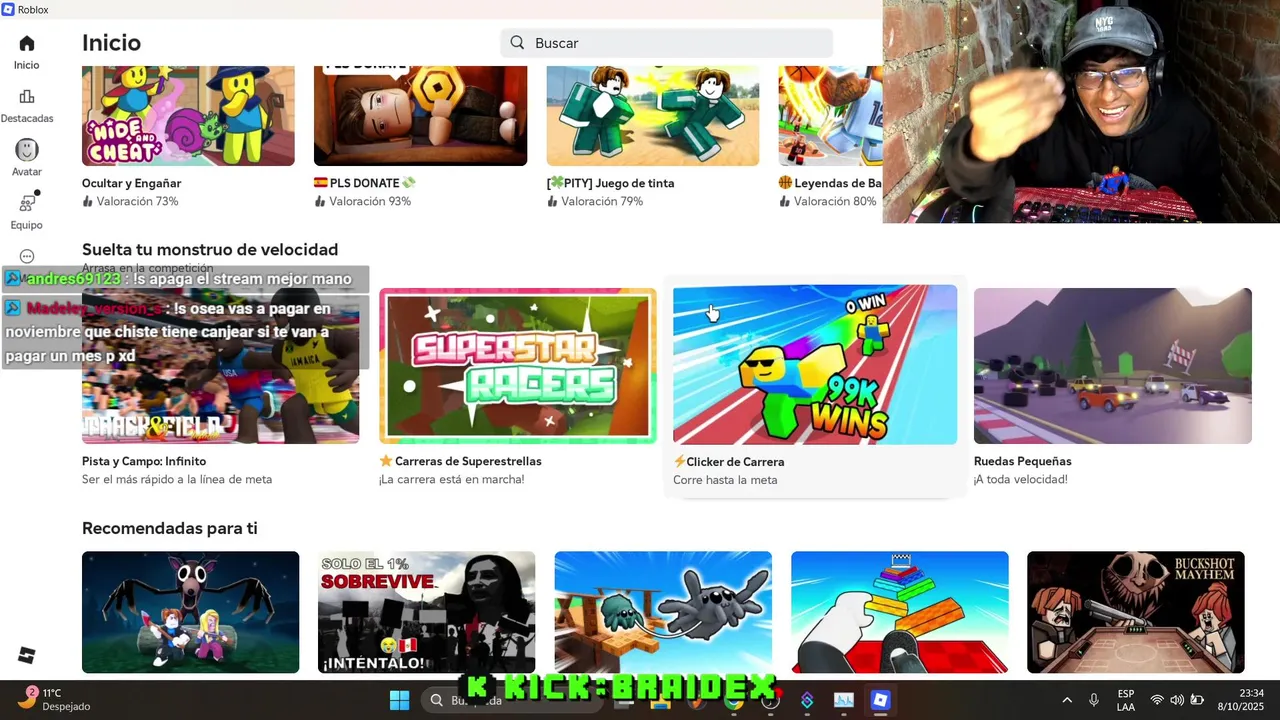
Task: Click the Ruedas Pequeñas title
Action: tap(1023, 461)
